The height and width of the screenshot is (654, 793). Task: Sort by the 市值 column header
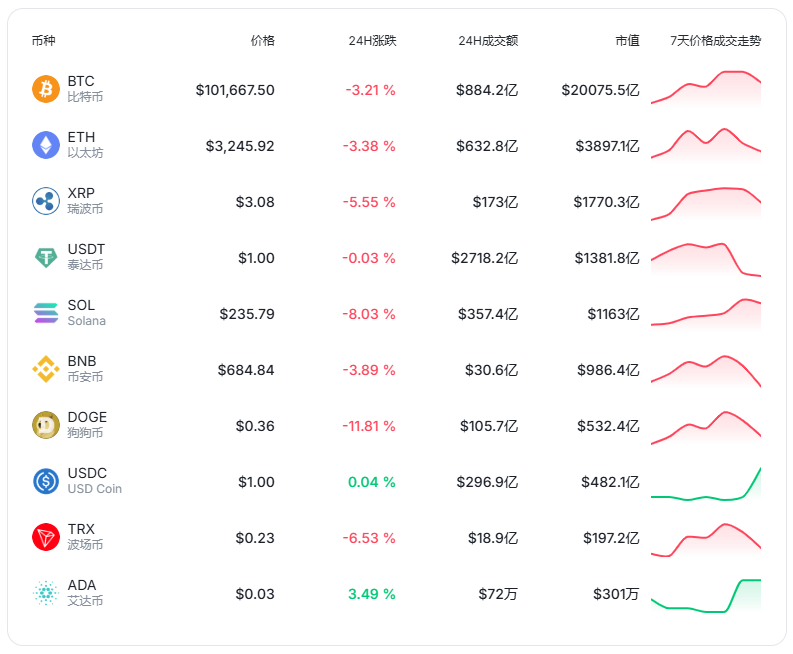627,41
